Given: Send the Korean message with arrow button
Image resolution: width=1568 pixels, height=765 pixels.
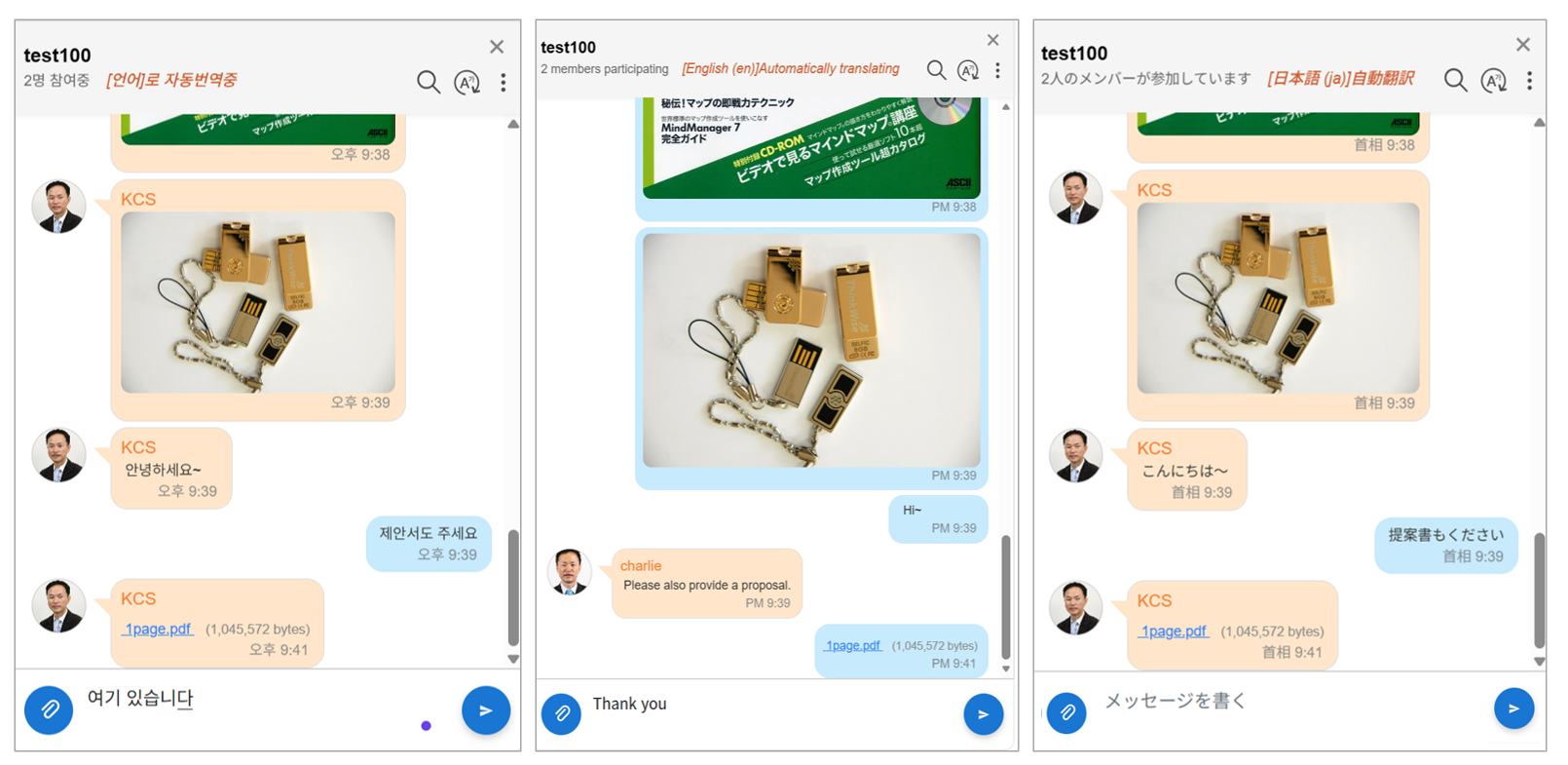Looking at the screenshot, I should [x=485, y=710].
